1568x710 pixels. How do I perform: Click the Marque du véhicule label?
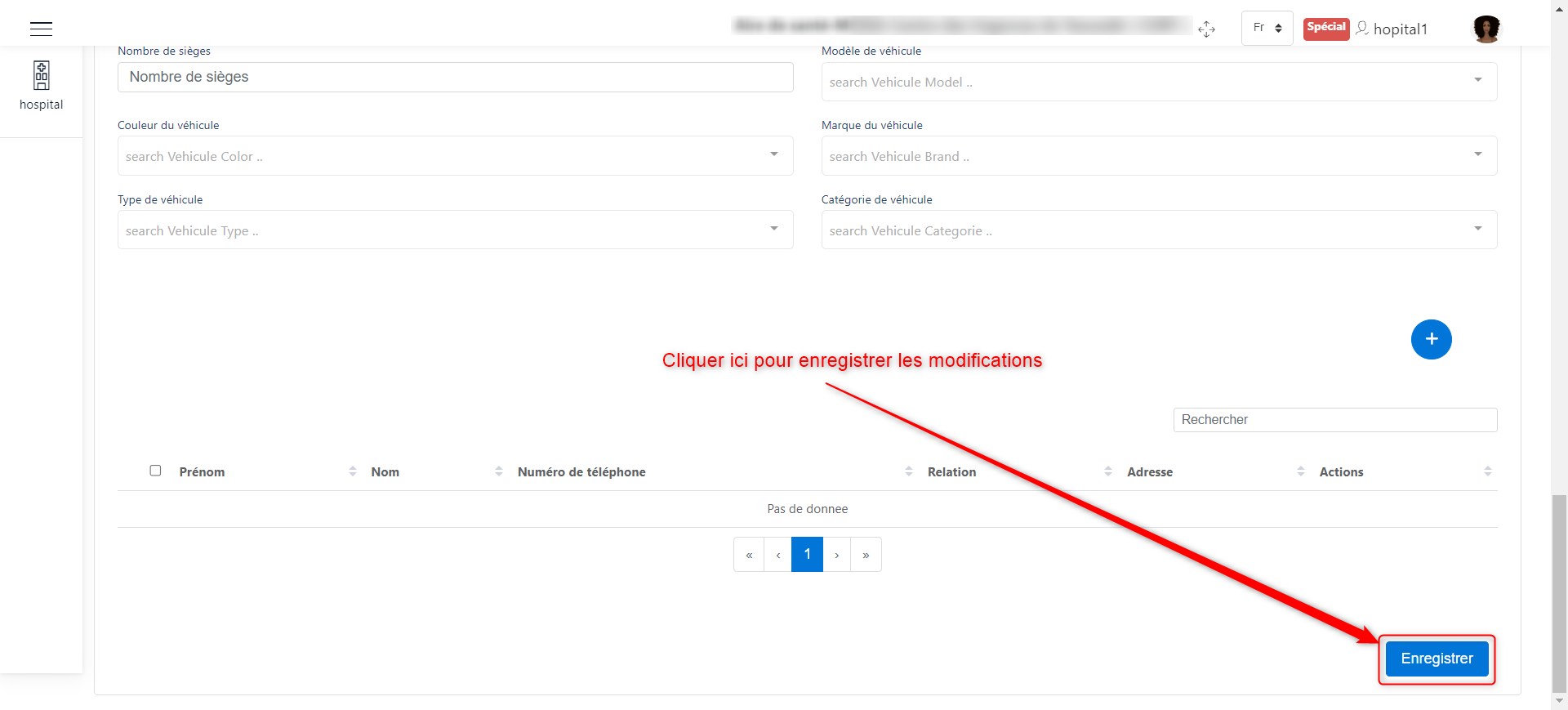871,125
